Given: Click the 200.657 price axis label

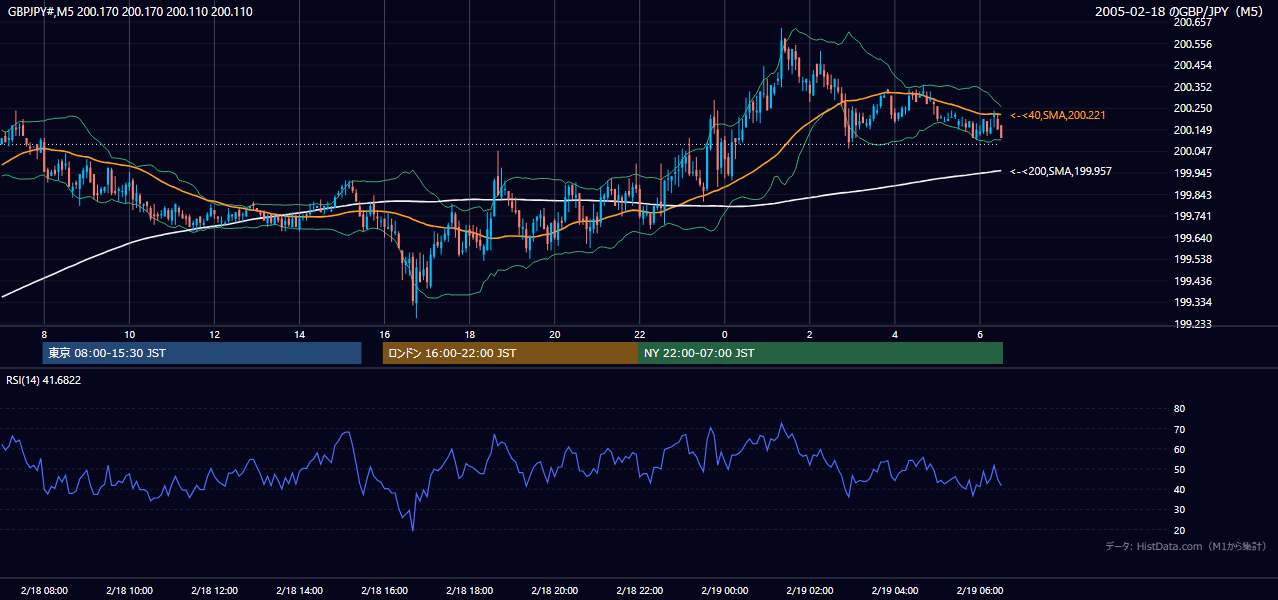Looking at the screenshot, I should click(1193, 22).
